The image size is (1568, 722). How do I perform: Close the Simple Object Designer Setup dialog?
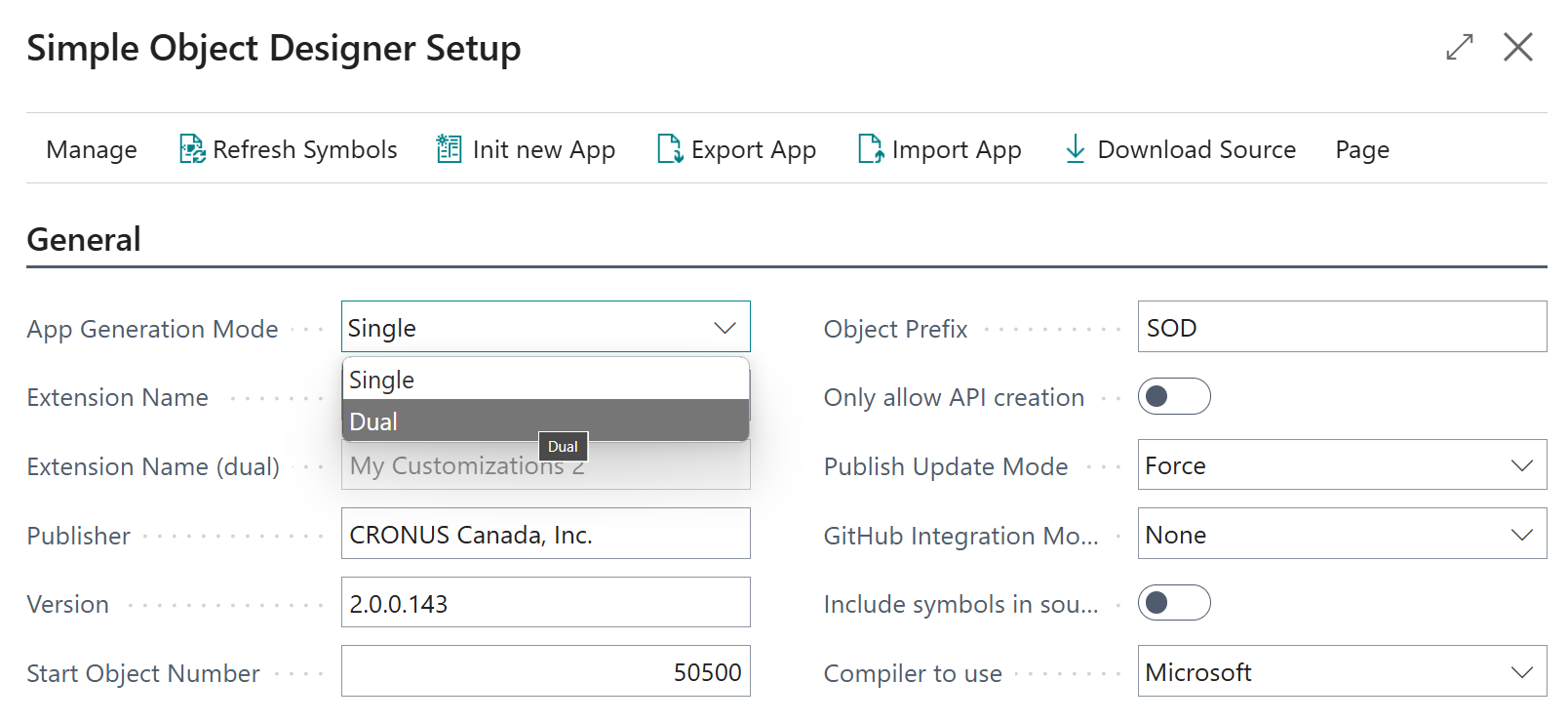coord(1517,47)
